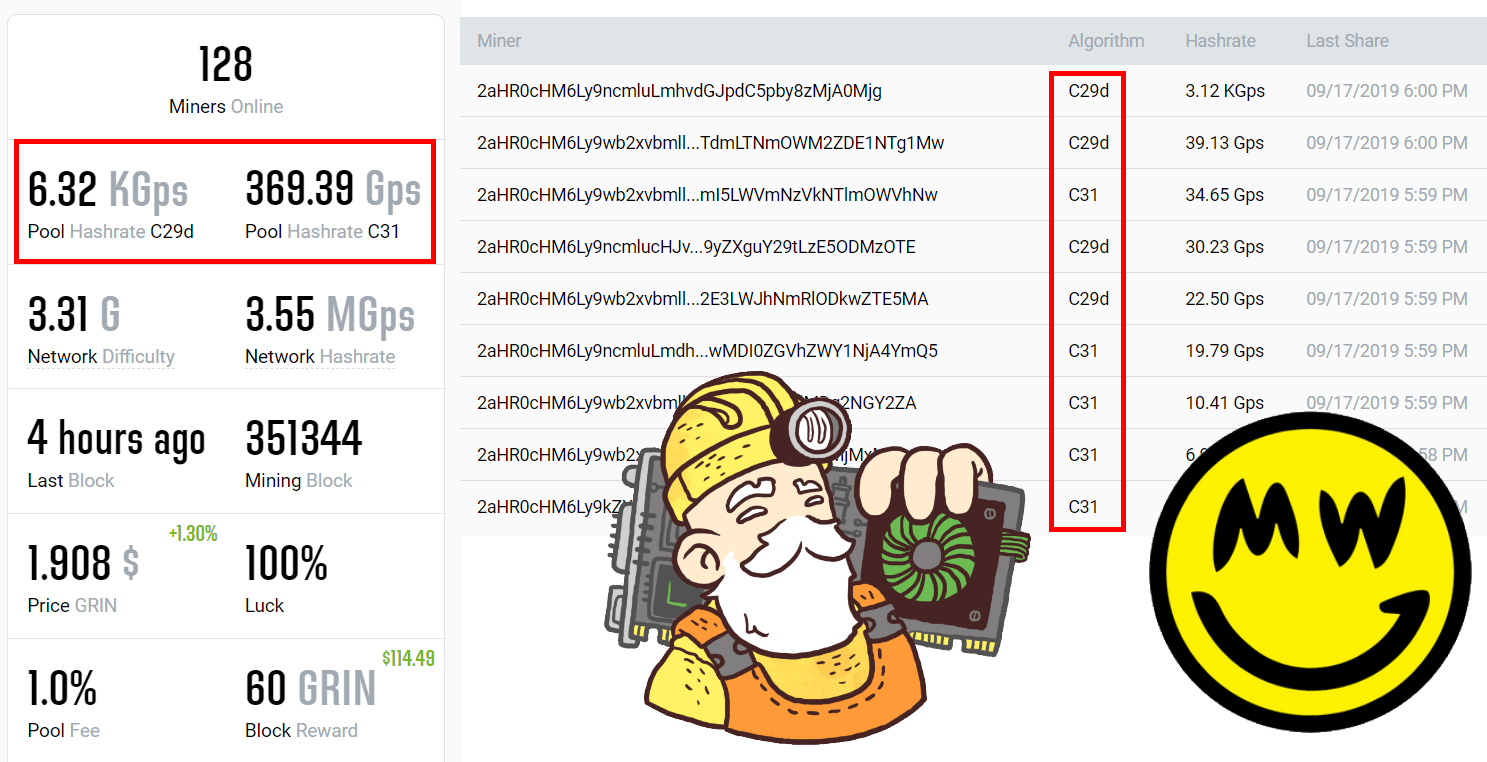Click the 39.13 Gps hashrate cell
Screen dimensions: 1487x762
1225,143
